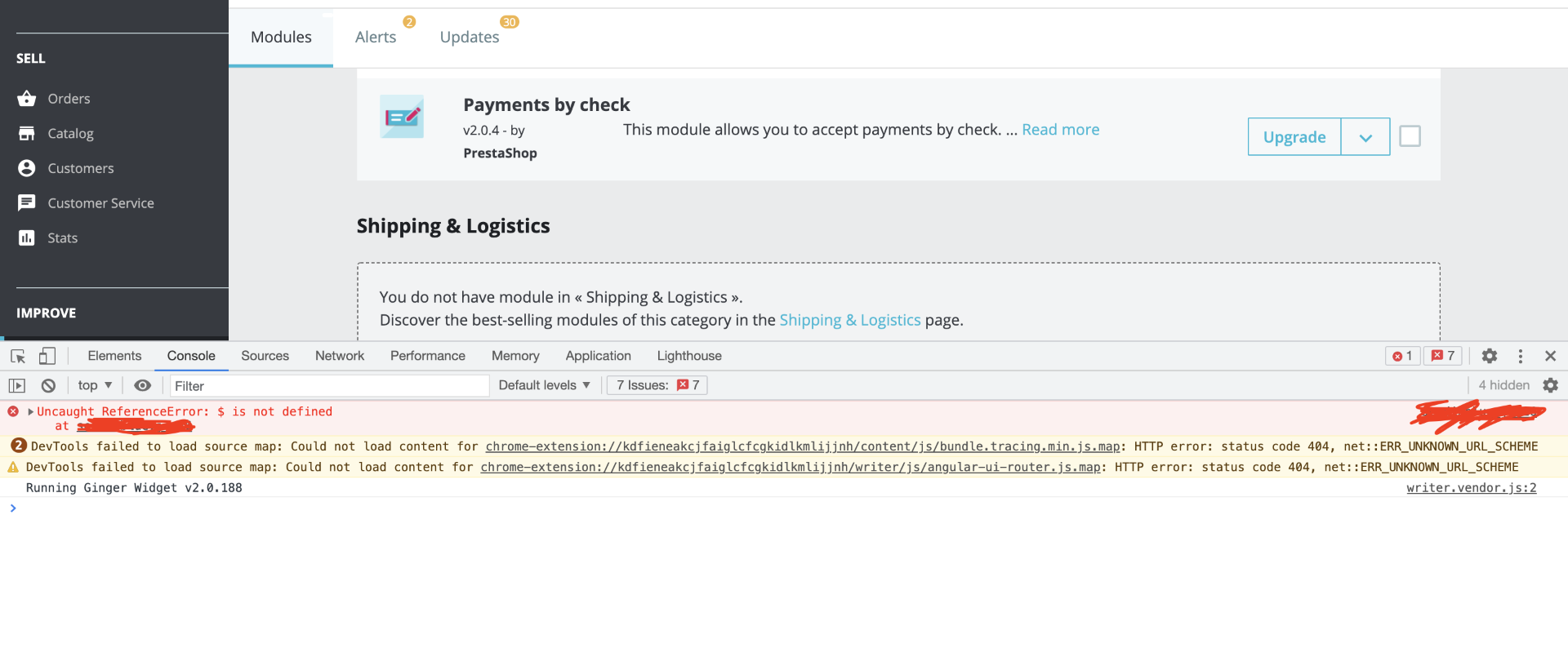Tick the Payments by check module checkbox
The width and height of the screenshot is (1568, 666).
coord(1410,135)
